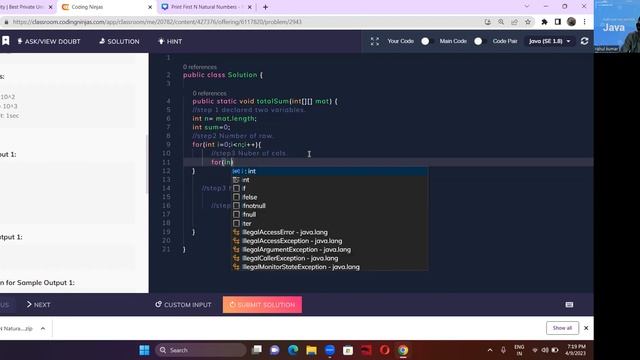Open the tab search chevron
640x360 pixels.
point(527,7)
